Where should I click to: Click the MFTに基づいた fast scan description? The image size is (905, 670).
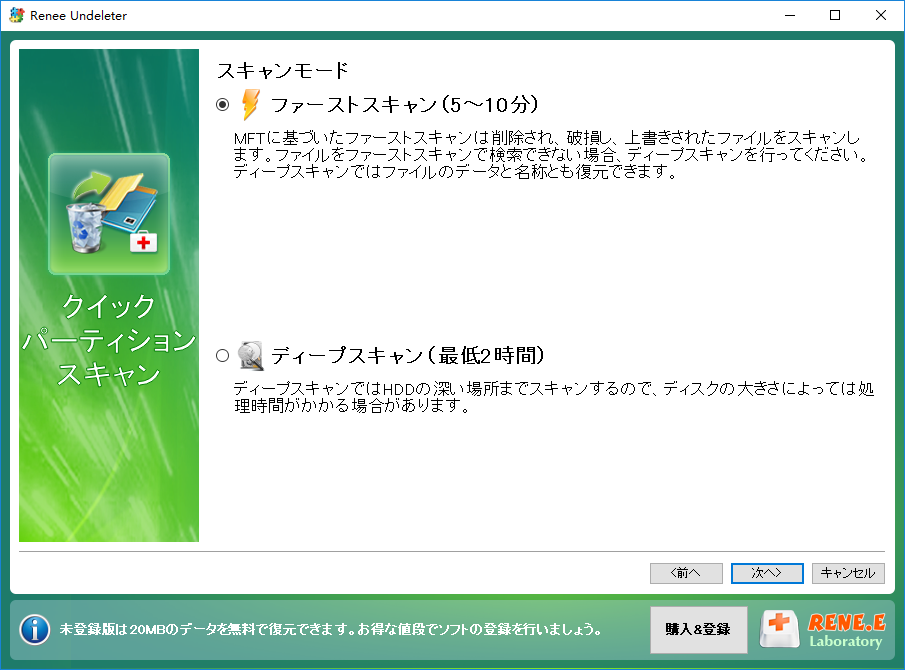pyautogui.click(x=551, y=155)
